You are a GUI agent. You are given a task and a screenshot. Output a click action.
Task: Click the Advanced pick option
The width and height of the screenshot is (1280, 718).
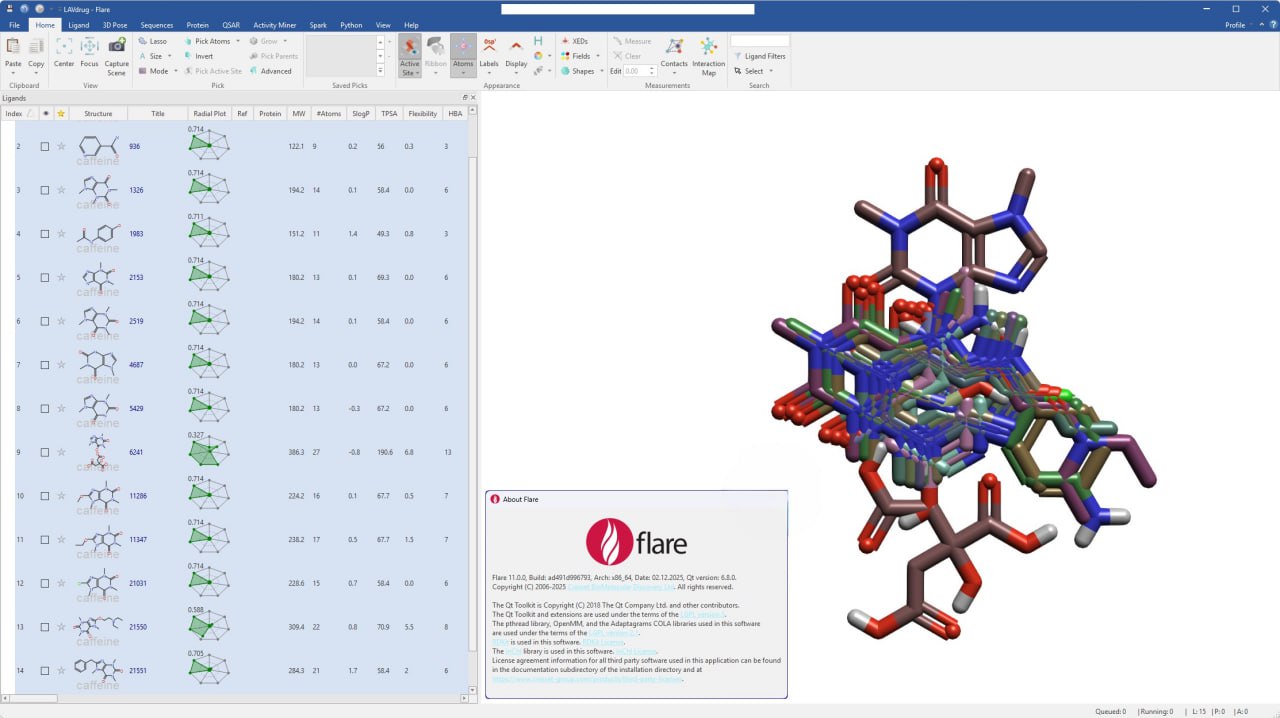271,71
